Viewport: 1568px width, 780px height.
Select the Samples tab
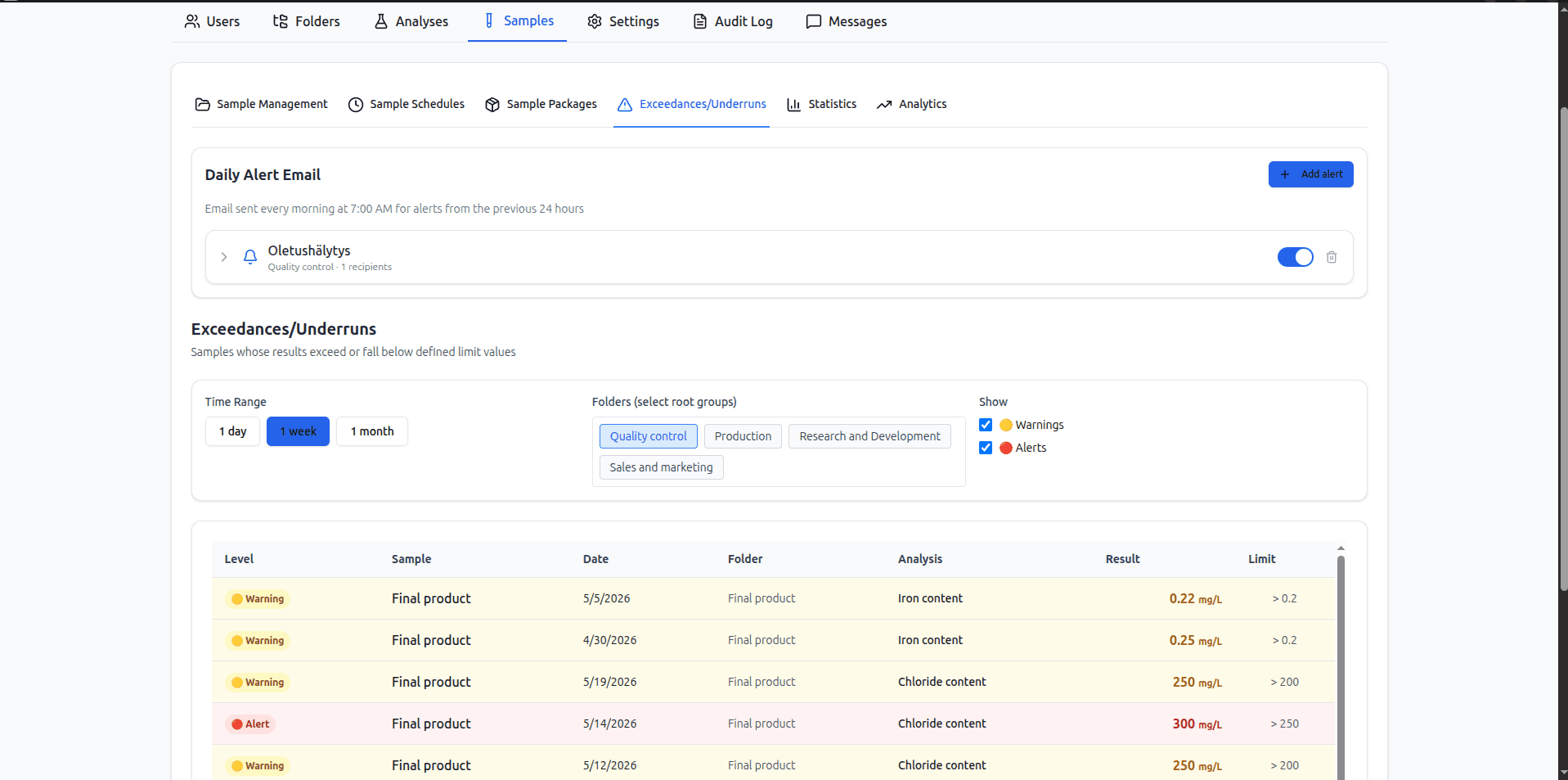coord(519,21)
